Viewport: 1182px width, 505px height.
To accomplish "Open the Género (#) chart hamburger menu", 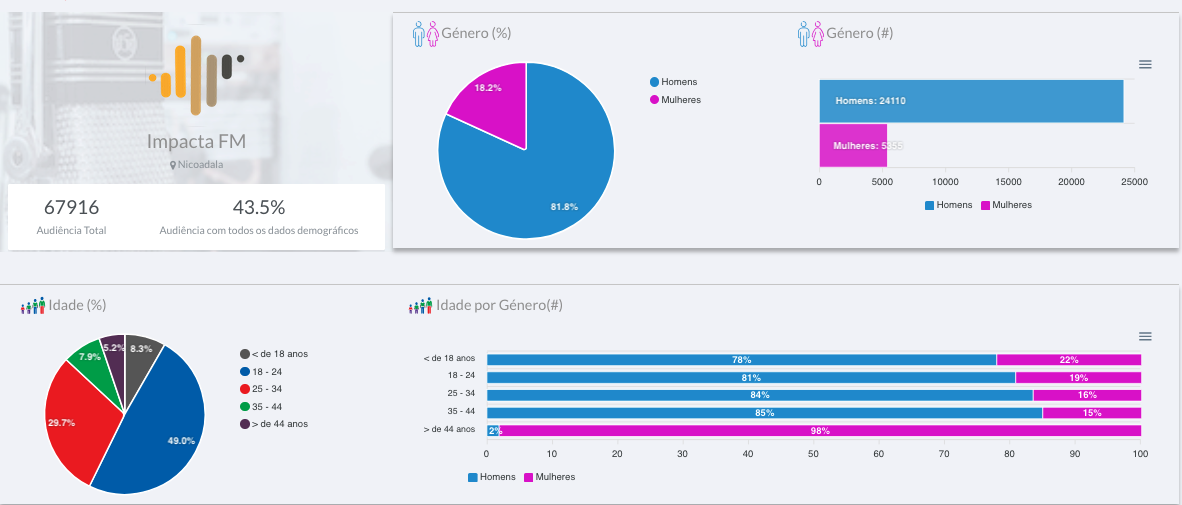I will [1145, 64].
